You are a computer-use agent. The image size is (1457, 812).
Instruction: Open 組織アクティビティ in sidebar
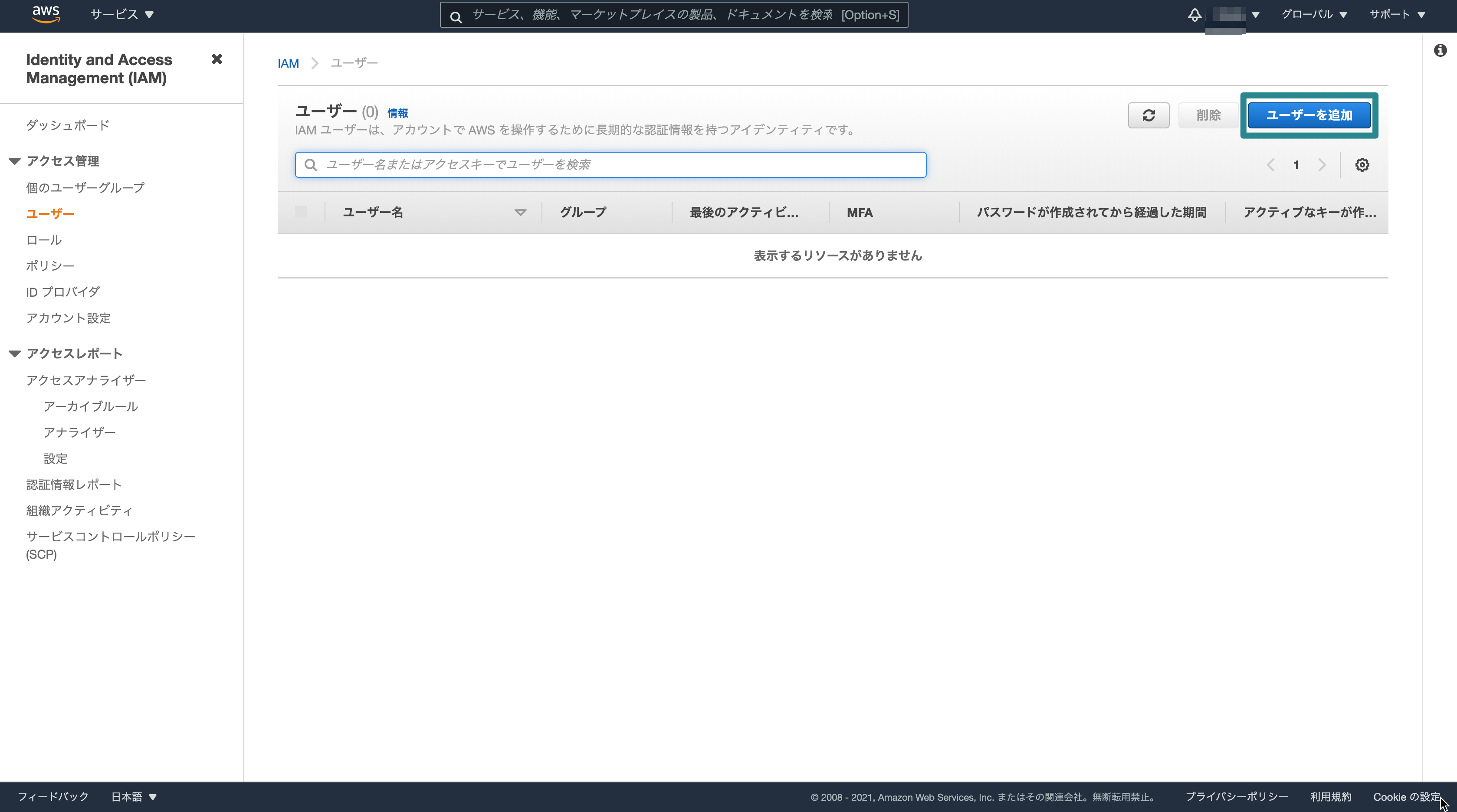click(80, 511)
